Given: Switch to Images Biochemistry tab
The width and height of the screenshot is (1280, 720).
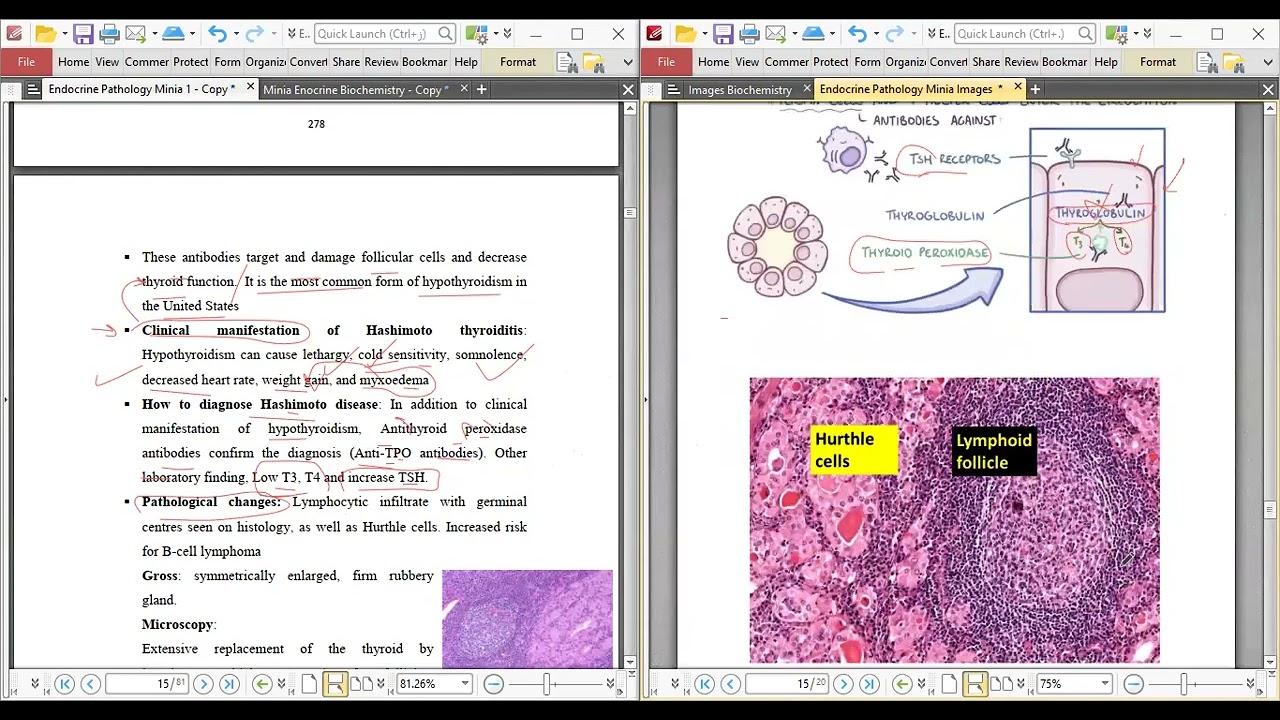Looking at the screenshot, I should click(740, 90).
